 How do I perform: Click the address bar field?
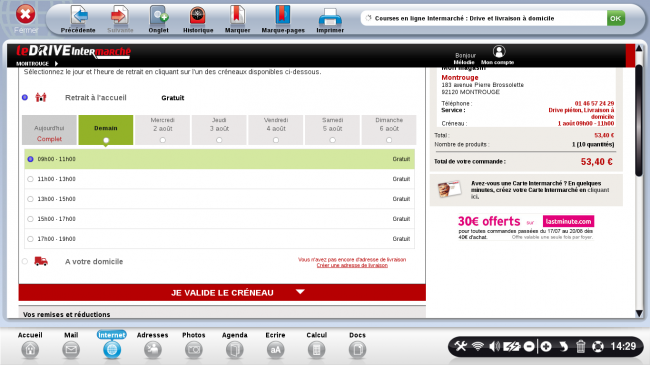(483, 18)
